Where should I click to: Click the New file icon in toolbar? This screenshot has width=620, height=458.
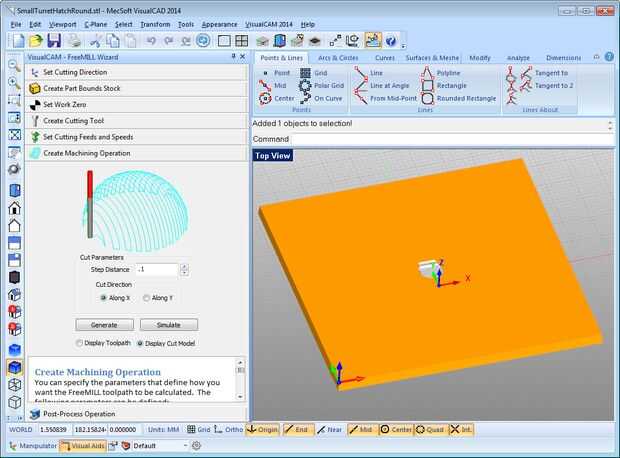click(x=18, y=40)
